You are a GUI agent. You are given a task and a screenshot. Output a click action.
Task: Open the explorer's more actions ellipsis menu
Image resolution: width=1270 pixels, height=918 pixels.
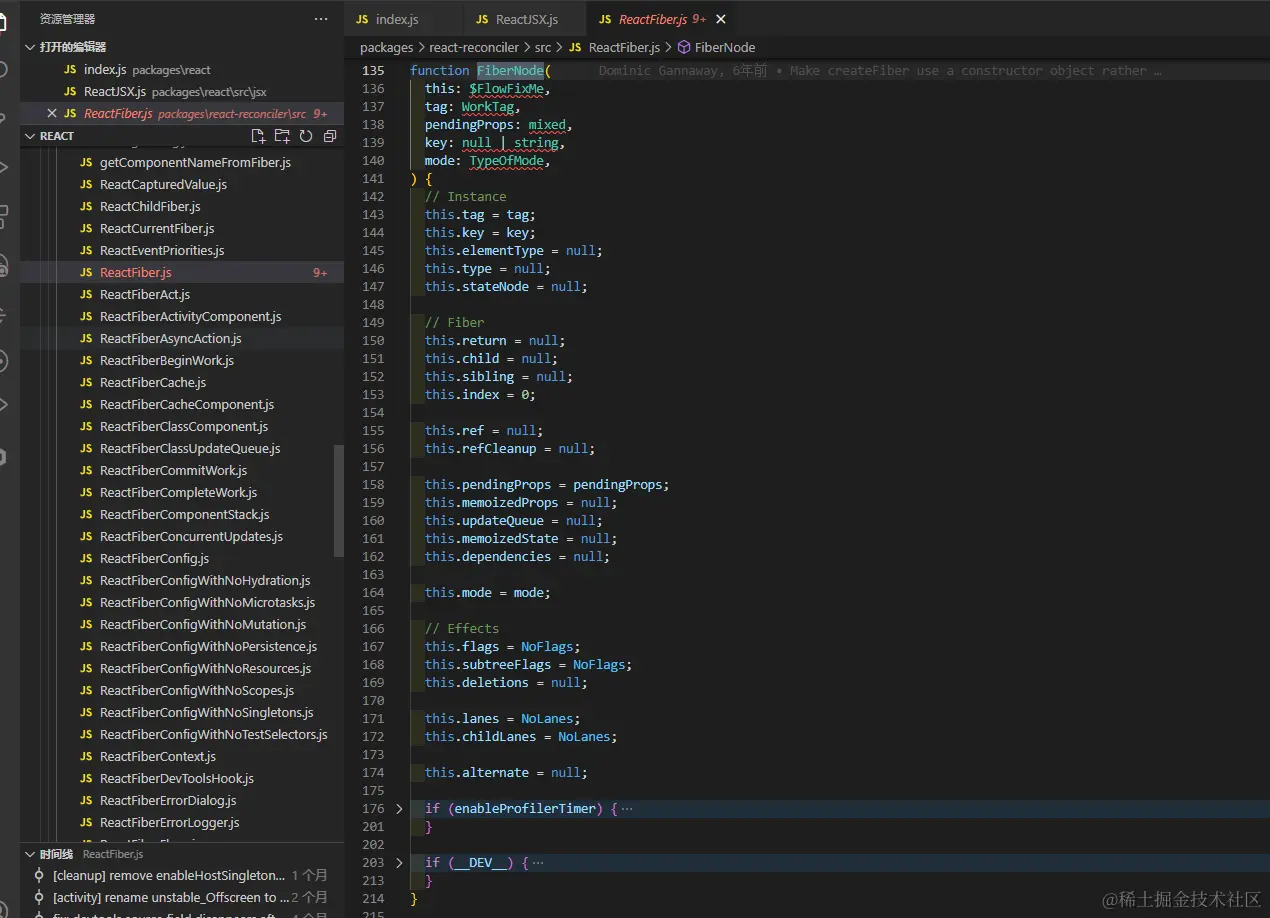coord(321,19)
